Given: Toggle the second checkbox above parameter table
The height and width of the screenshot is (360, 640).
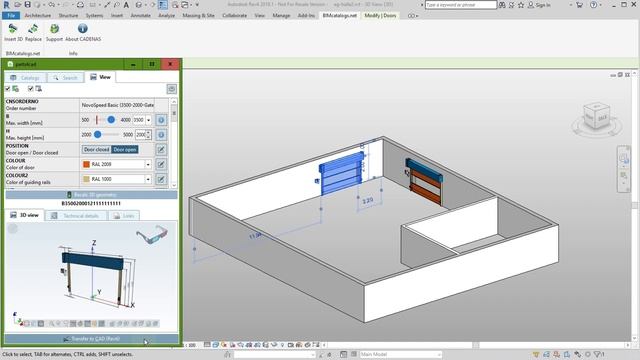Looking at the screenshot, I should (31, 89).
